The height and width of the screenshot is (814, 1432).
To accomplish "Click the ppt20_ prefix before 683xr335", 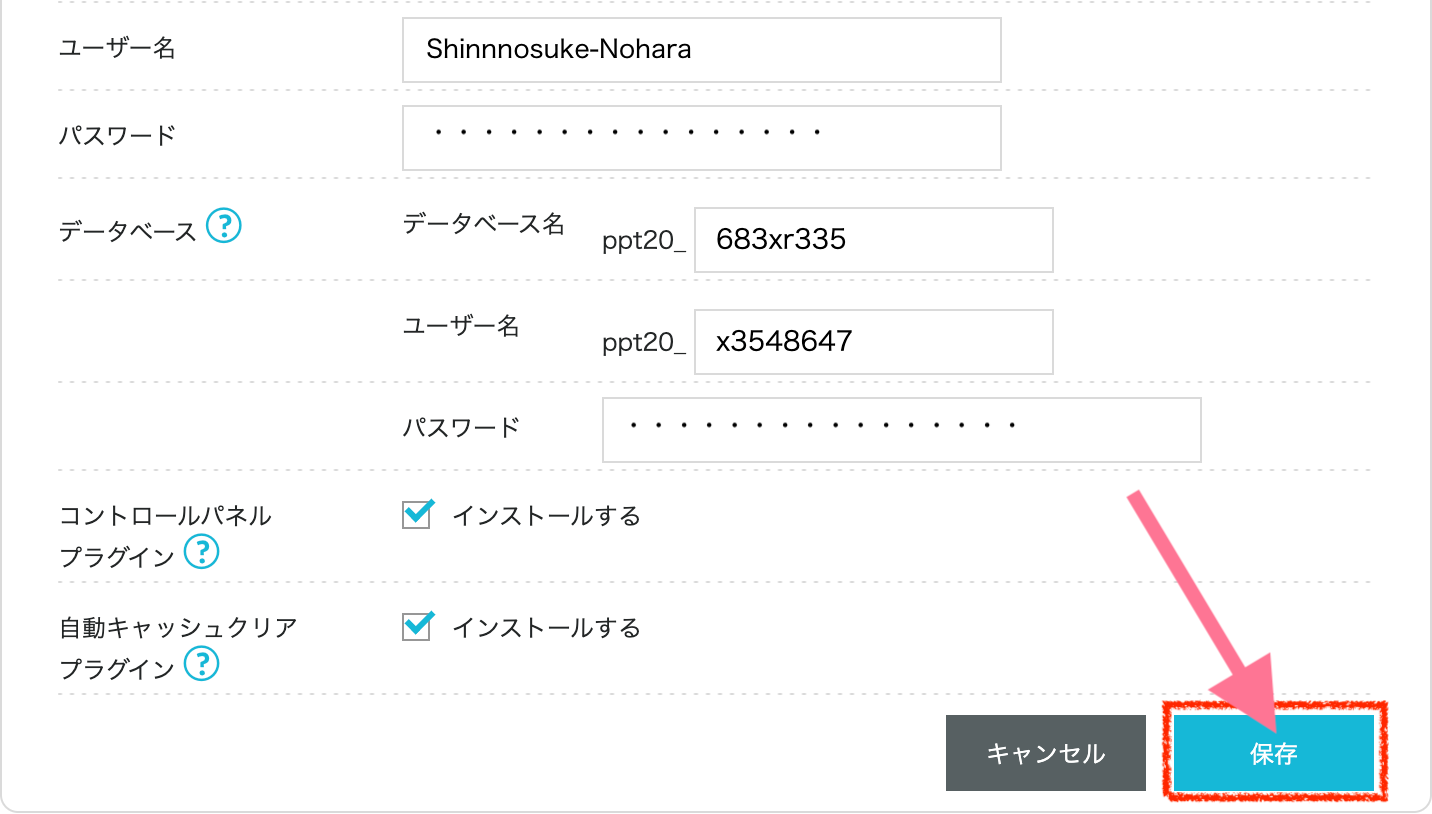I will (x=643, y=241).
